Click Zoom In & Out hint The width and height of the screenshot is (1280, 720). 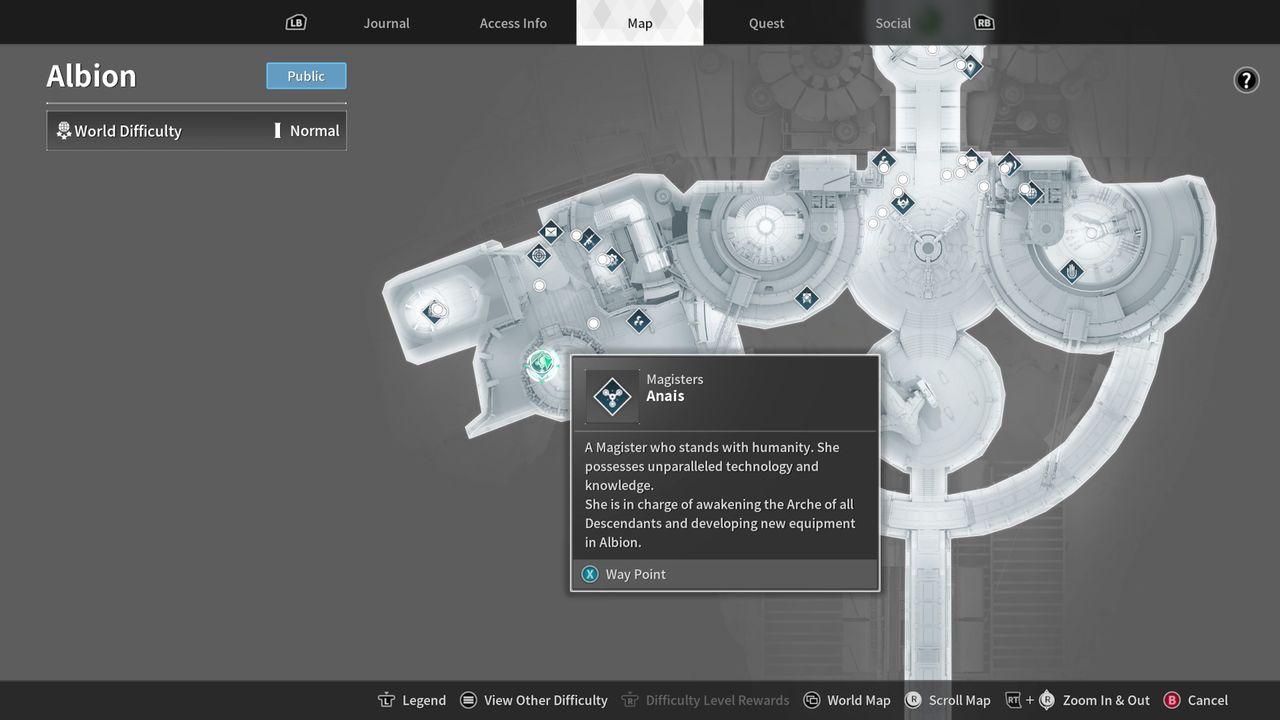pos(1078,700)
